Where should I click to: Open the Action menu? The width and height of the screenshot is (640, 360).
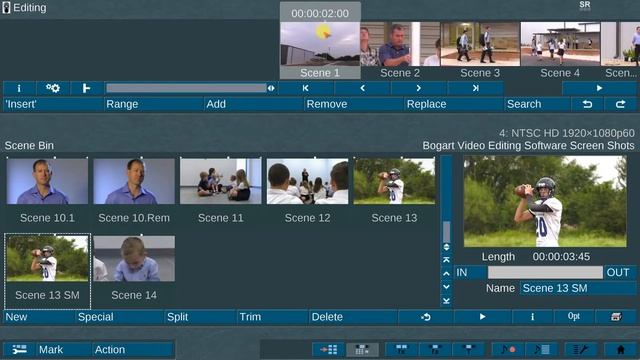tap(133, 350)
